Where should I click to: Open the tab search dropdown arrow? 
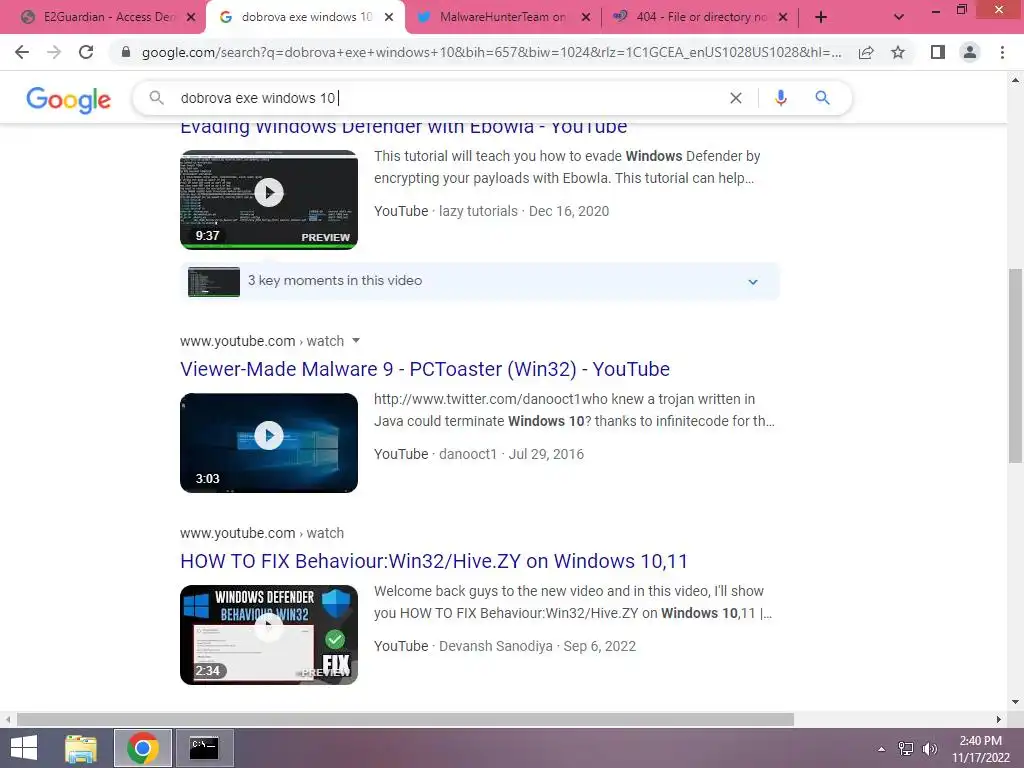(899, 17)
